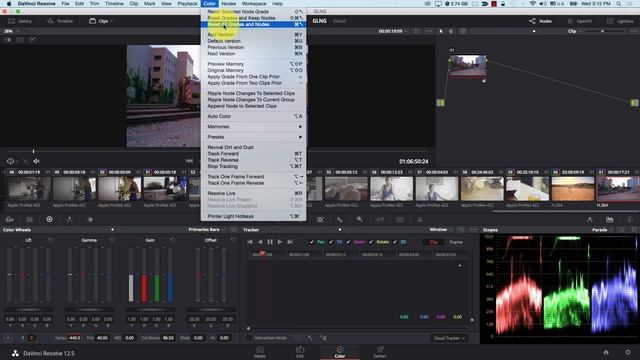
Task: Switch tracker to Frame mode
Action: tap(456, 242)
